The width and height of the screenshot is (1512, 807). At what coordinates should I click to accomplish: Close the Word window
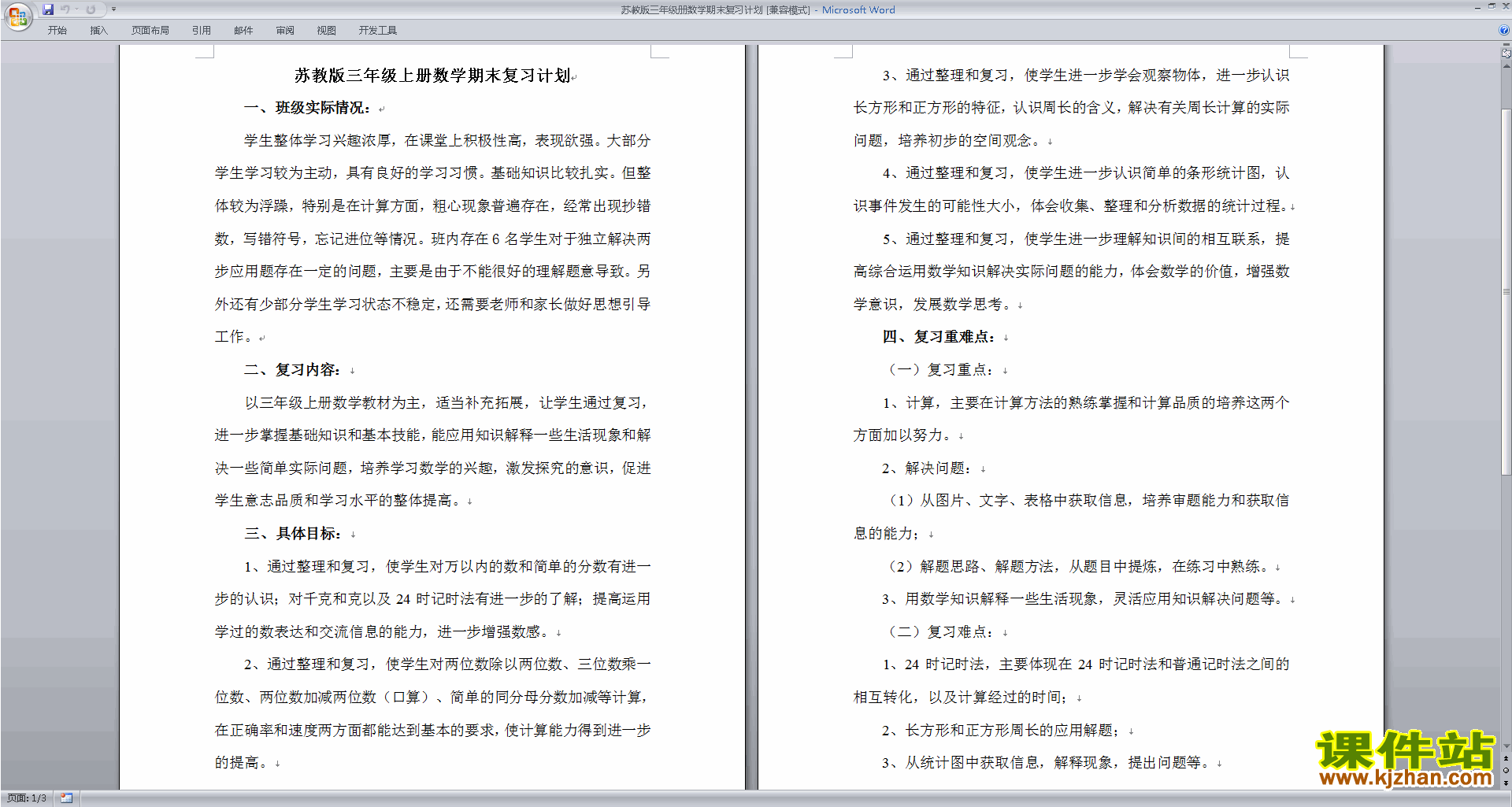[x=1505, y=6]
